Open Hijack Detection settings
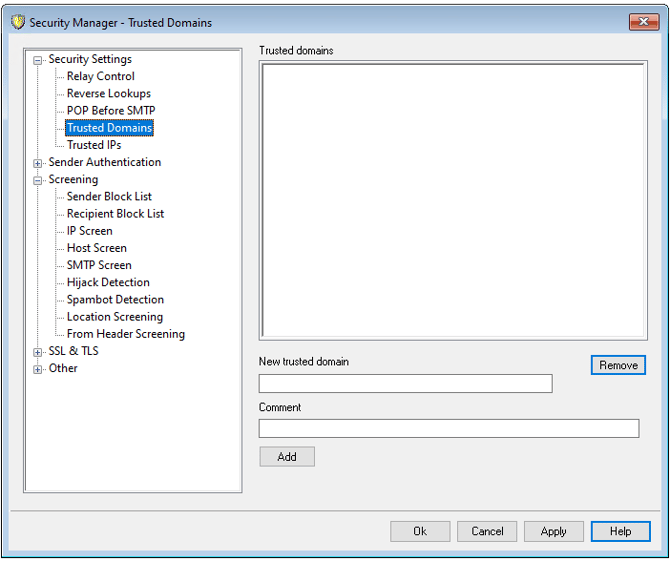This screenshot has height=561, width=670. point(108,282)
